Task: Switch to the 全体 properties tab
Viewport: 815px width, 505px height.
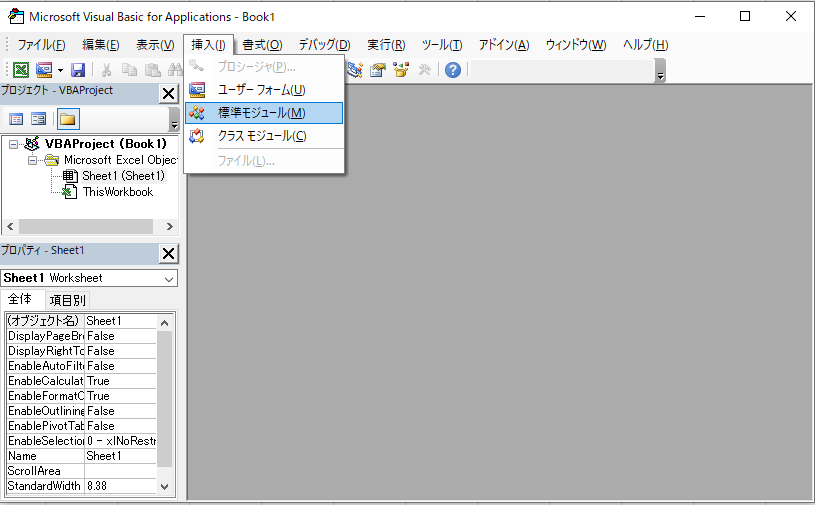Action: click(20, 299)
